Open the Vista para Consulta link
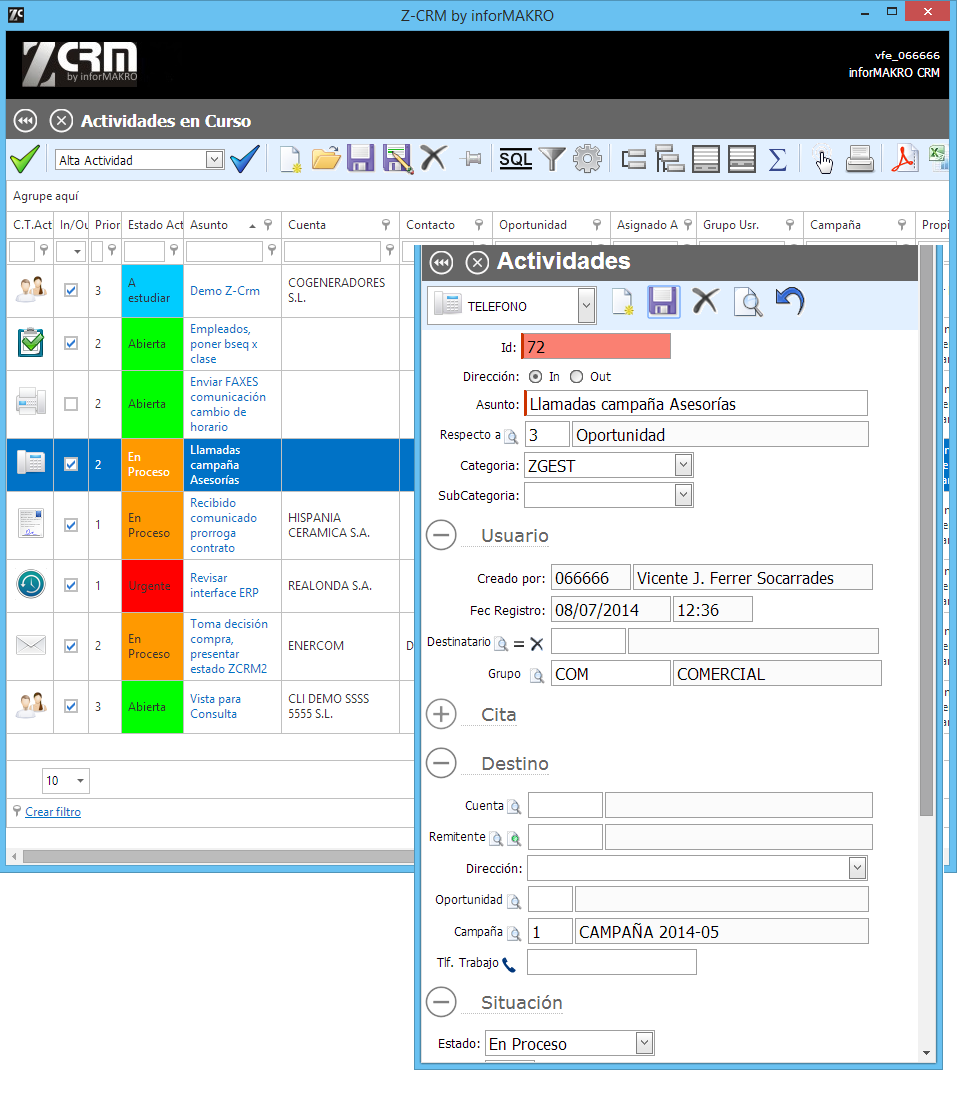 tap(215, 706)
